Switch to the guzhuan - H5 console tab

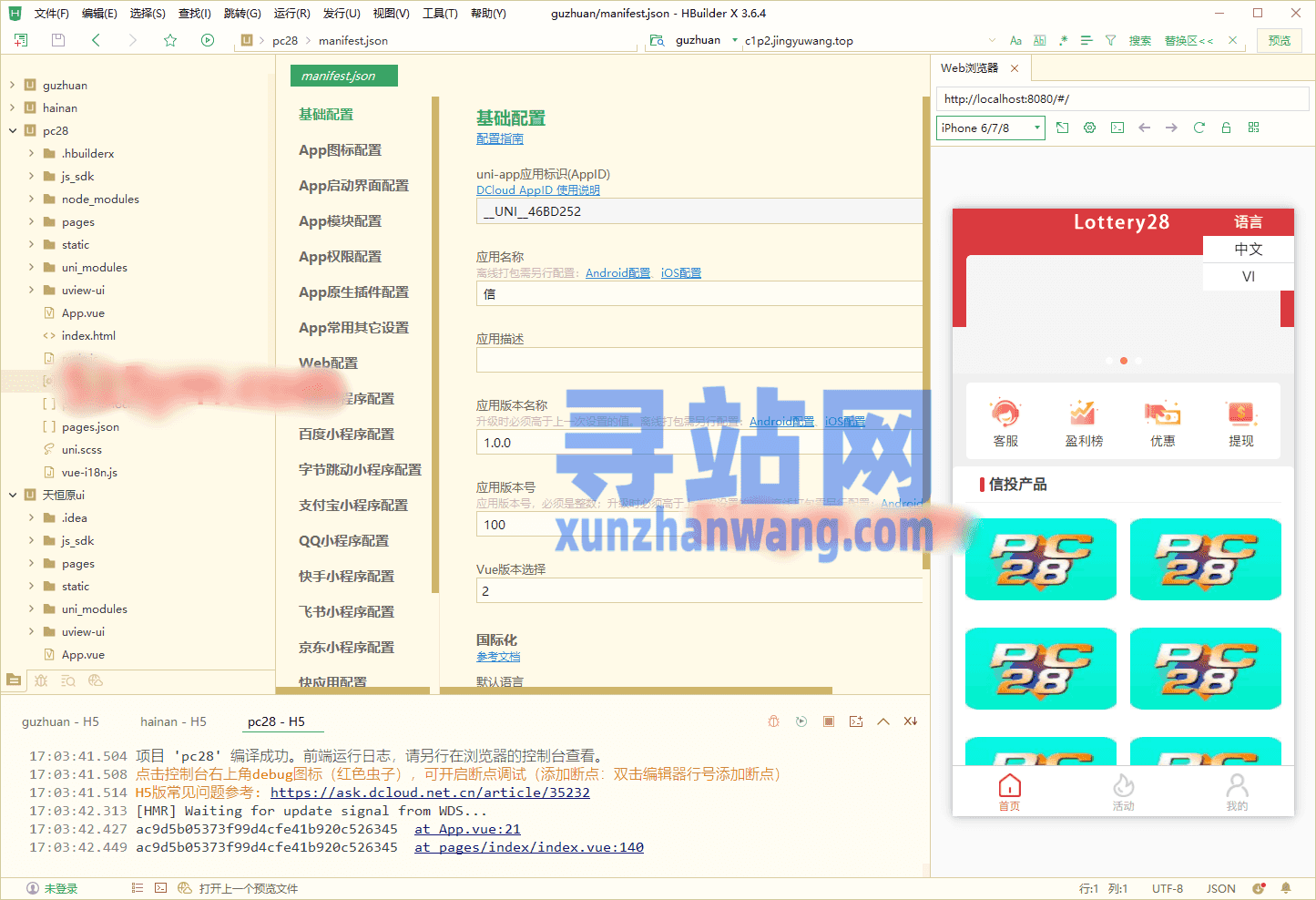point(60,721)
